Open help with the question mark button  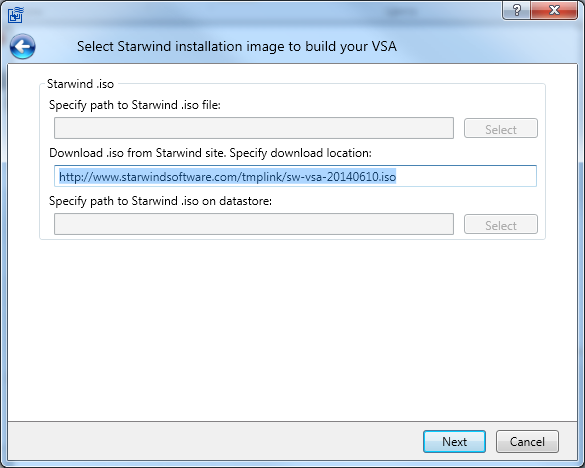click(516, 10)
